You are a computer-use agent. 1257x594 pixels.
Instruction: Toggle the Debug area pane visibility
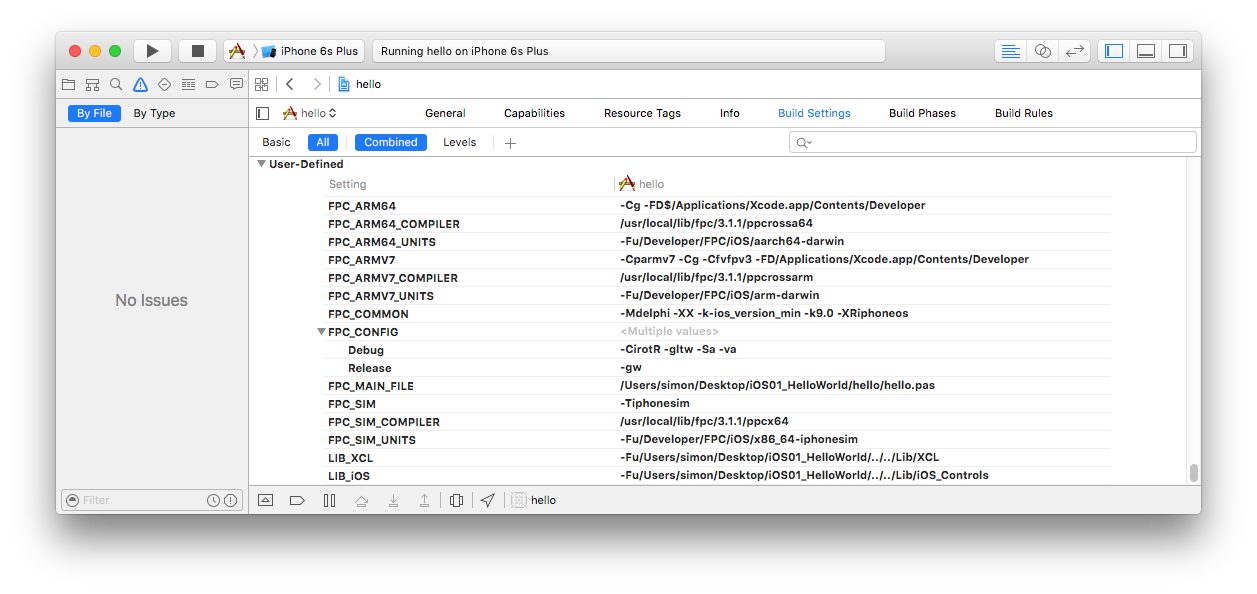pos(1146,51)
